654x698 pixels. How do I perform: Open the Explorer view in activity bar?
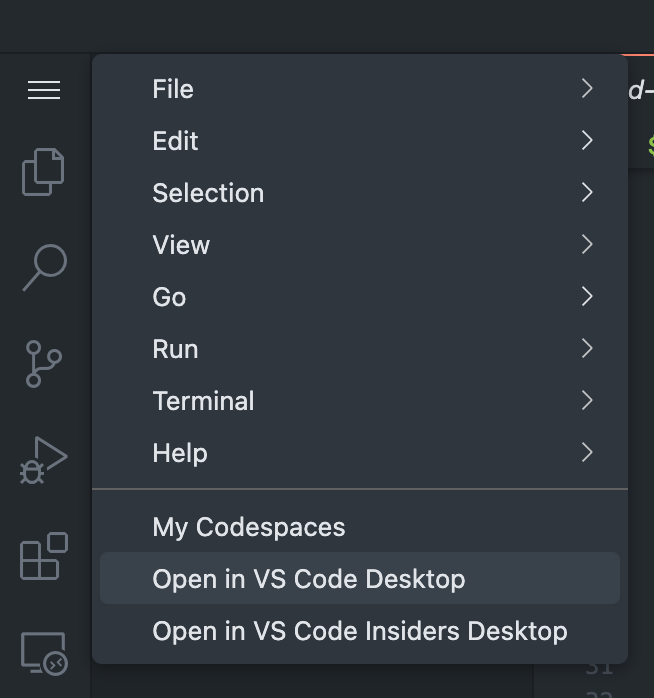pyautogui.click(x=43, y=172)
